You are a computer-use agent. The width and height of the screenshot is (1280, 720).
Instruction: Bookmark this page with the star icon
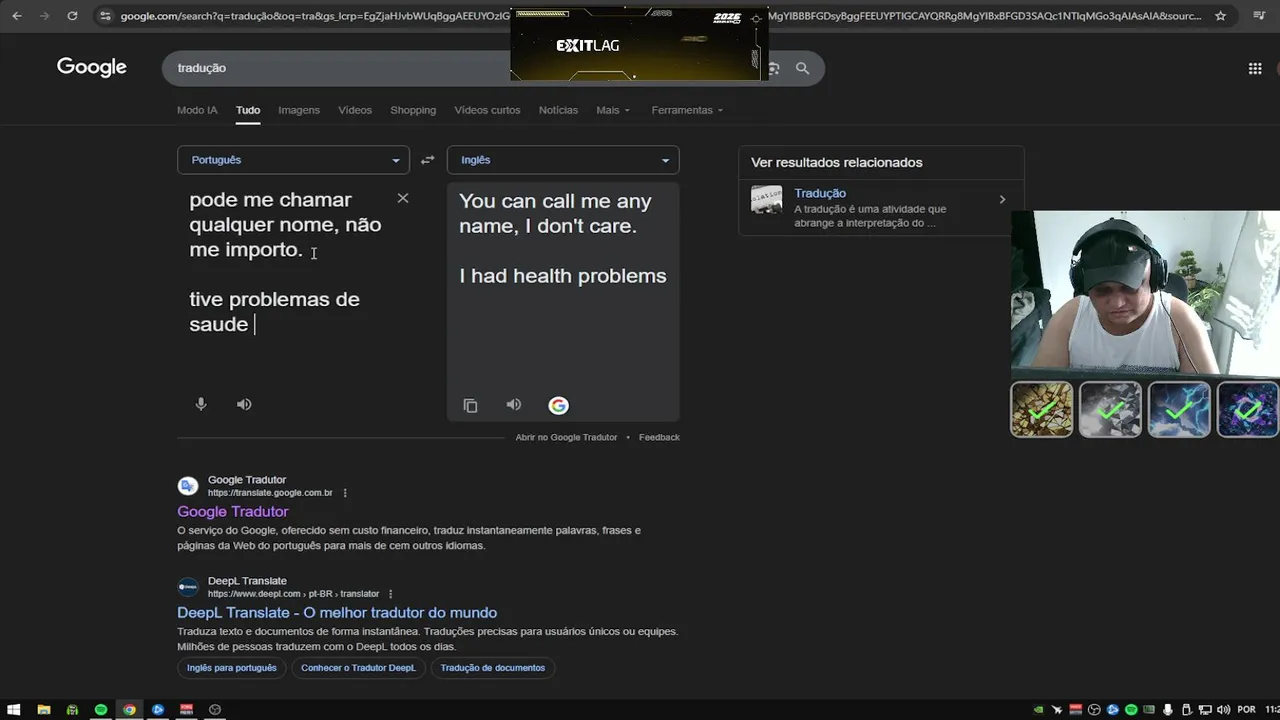[1220, 16]
